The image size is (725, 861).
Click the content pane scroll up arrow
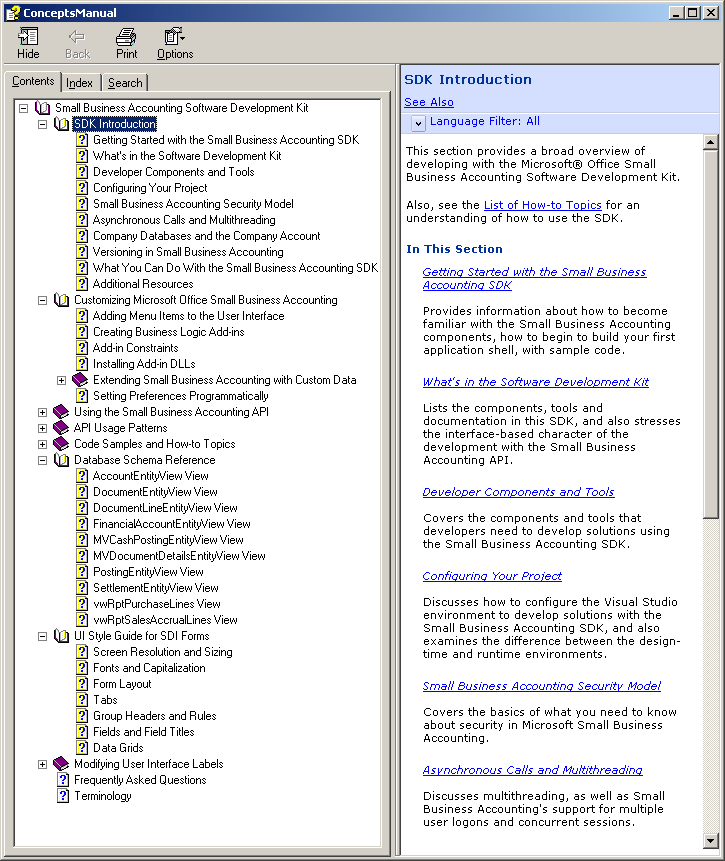point(711,142)
